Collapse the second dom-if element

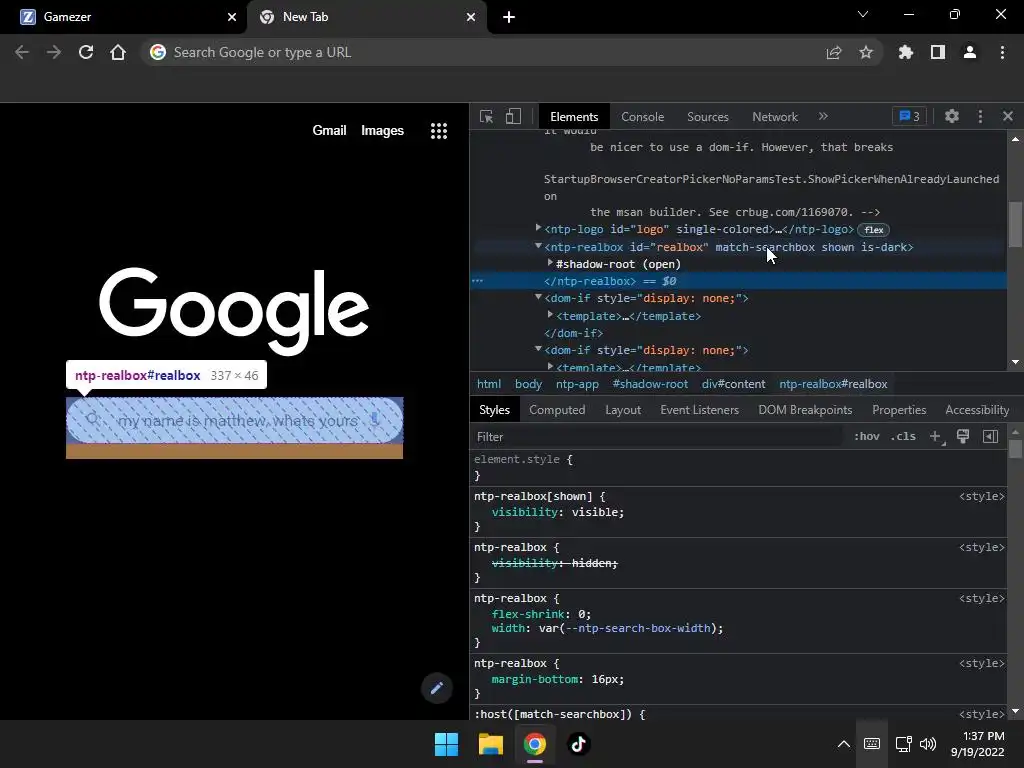click(x=538, y=349)
